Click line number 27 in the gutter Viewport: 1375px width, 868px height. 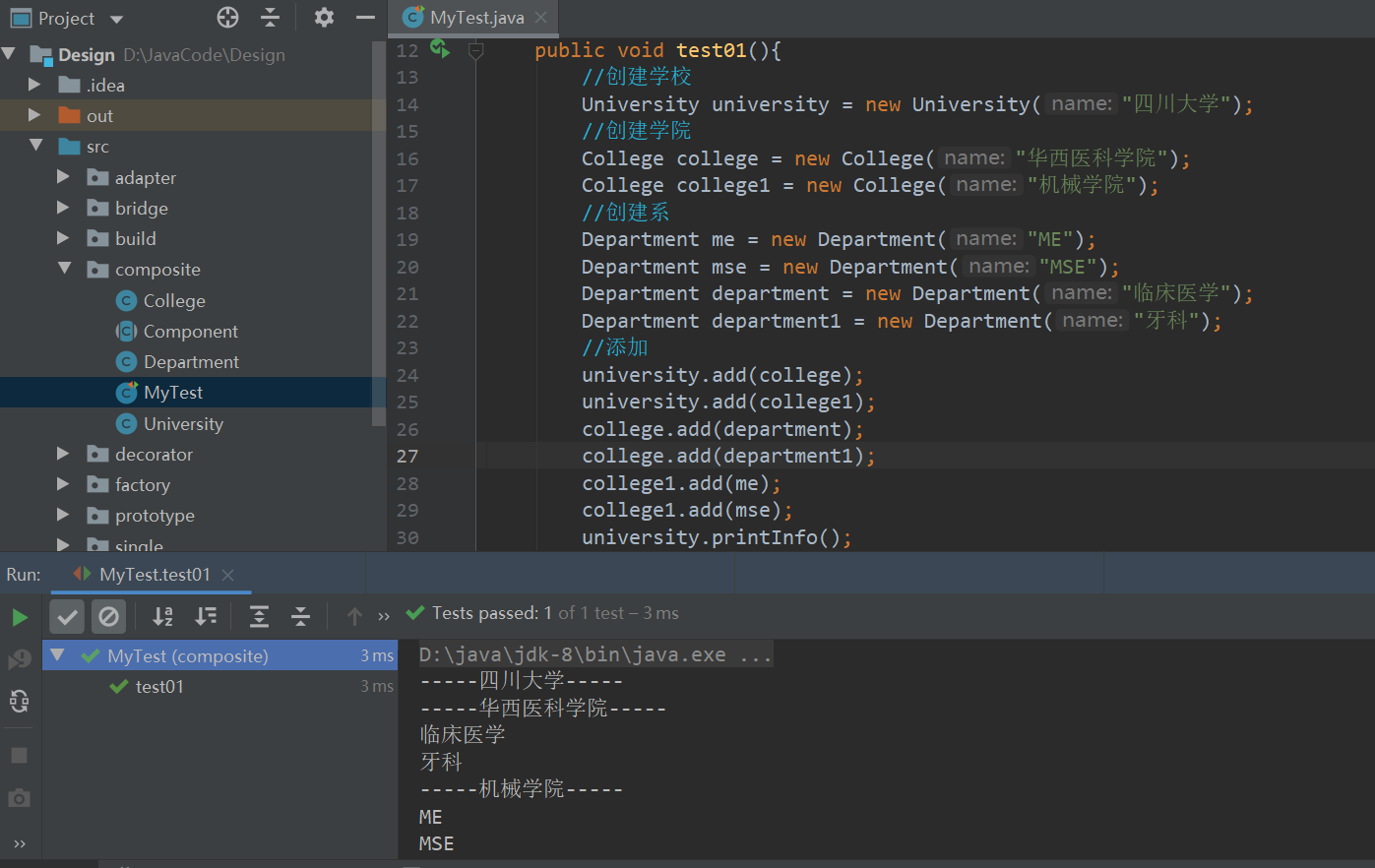click(407, 456)
